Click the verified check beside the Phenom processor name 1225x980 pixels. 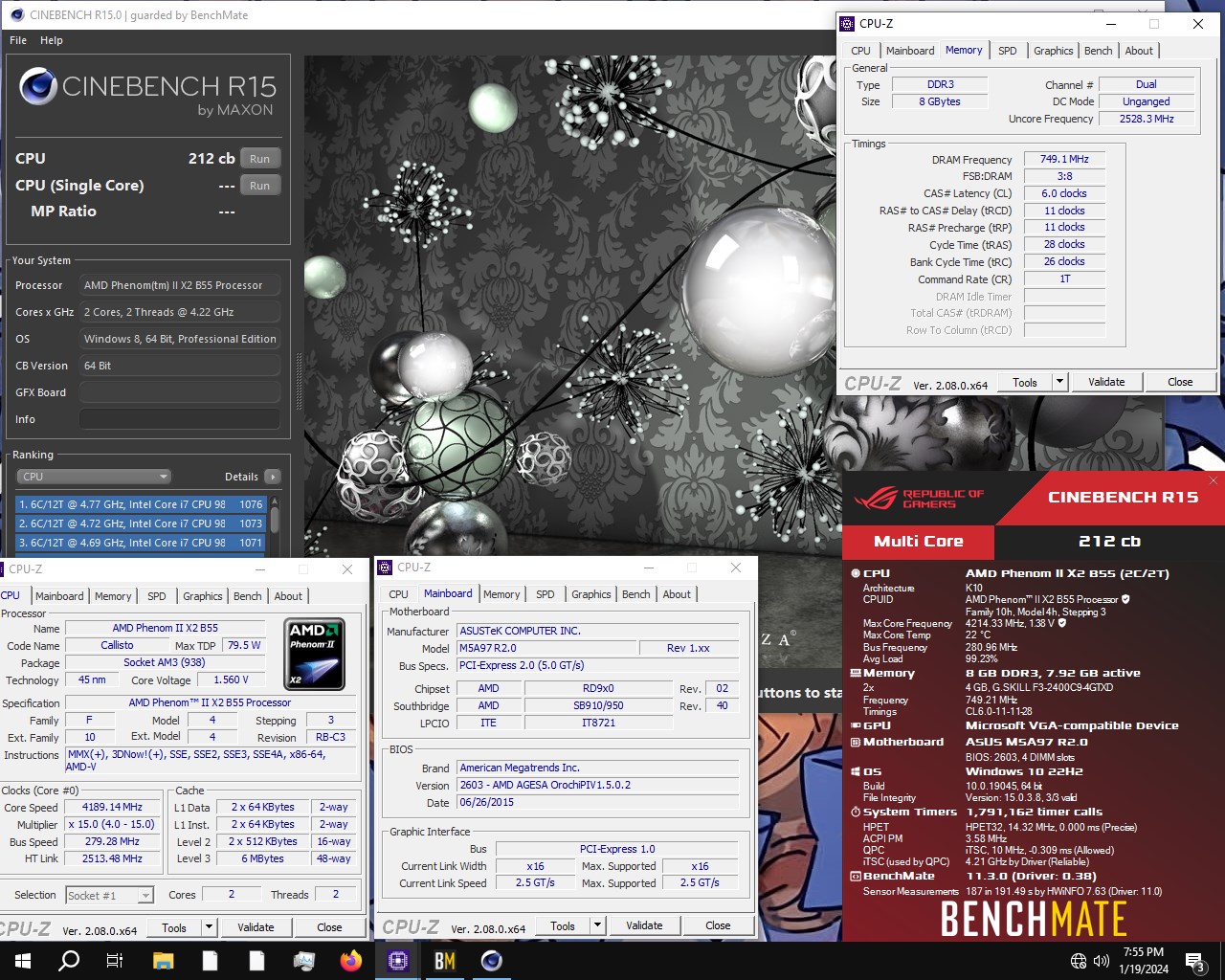click(x=1125, y=599)
